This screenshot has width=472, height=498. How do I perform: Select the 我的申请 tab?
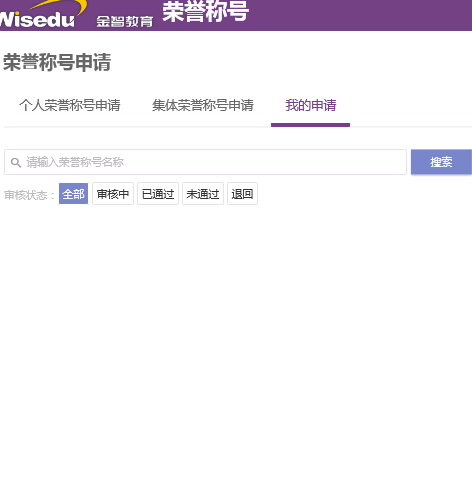311,105
